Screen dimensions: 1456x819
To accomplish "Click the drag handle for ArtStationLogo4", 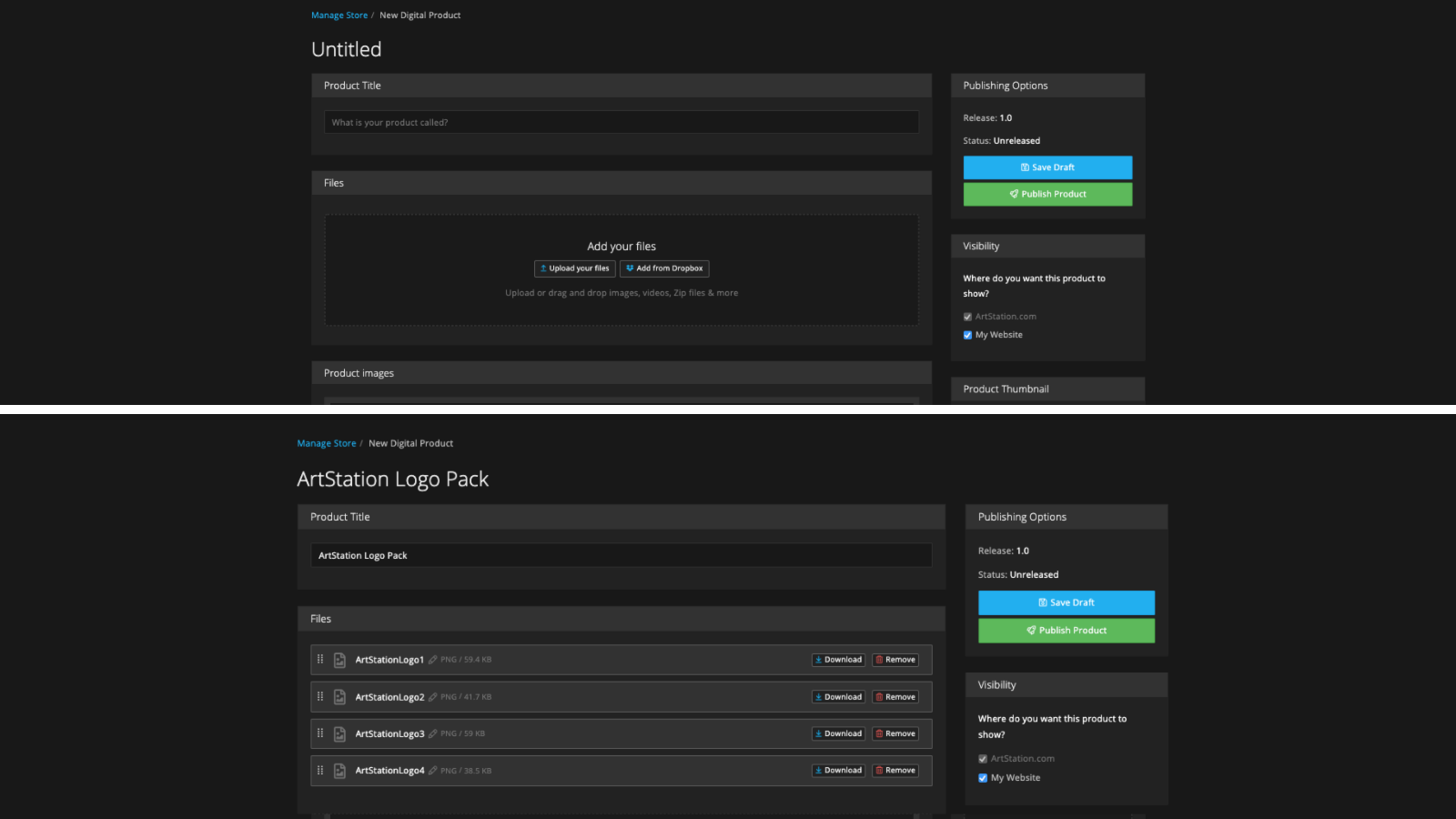I will (x=320, y=770).
